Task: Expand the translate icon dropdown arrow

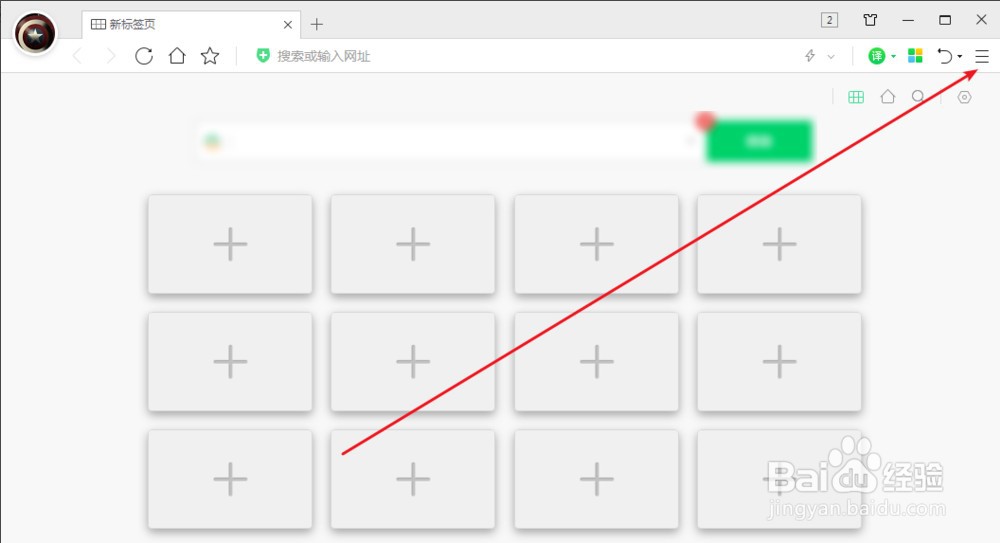Action: coord(893,57)
